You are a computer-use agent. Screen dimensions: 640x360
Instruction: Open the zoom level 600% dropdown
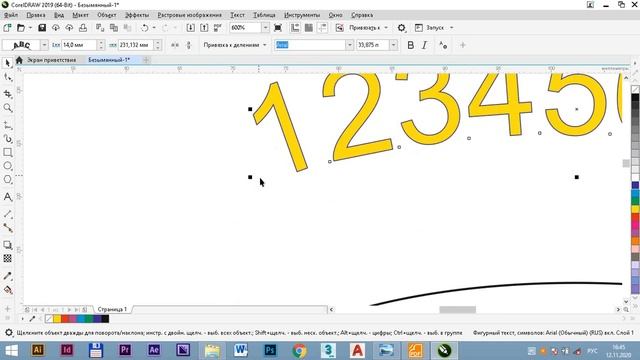(x=265, y=28)
